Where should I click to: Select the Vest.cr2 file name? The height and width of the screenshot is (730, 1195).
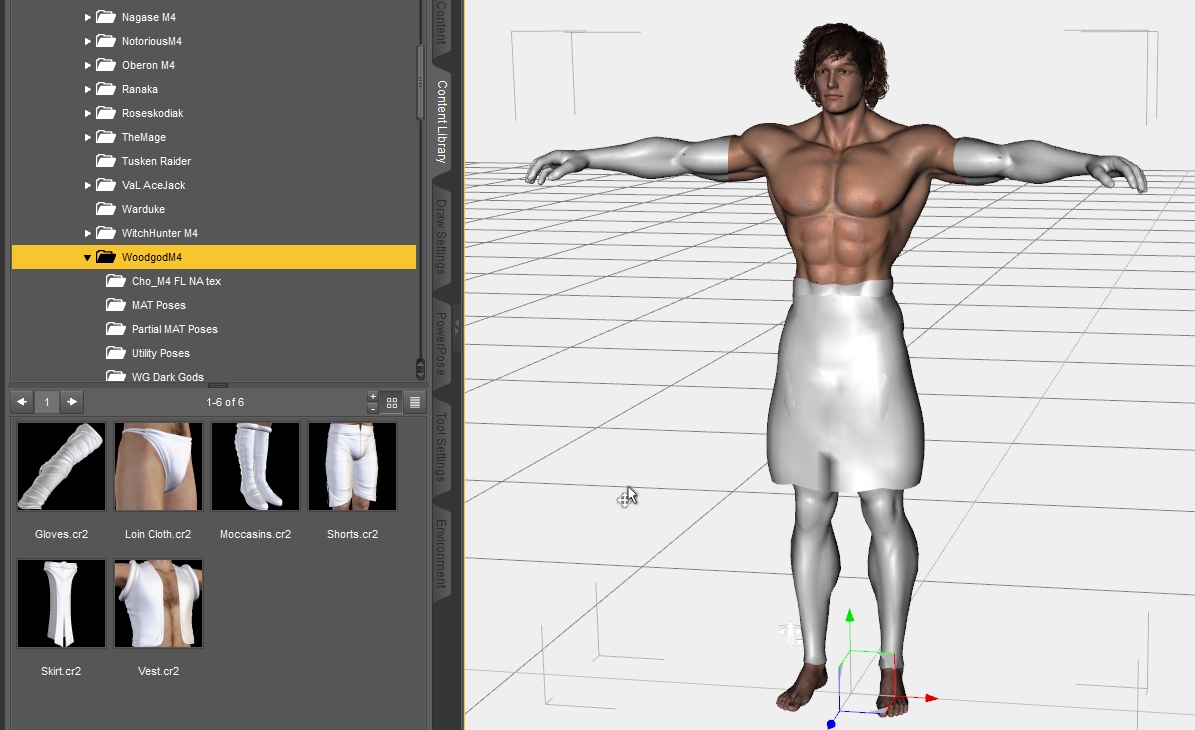click(159, 671)
